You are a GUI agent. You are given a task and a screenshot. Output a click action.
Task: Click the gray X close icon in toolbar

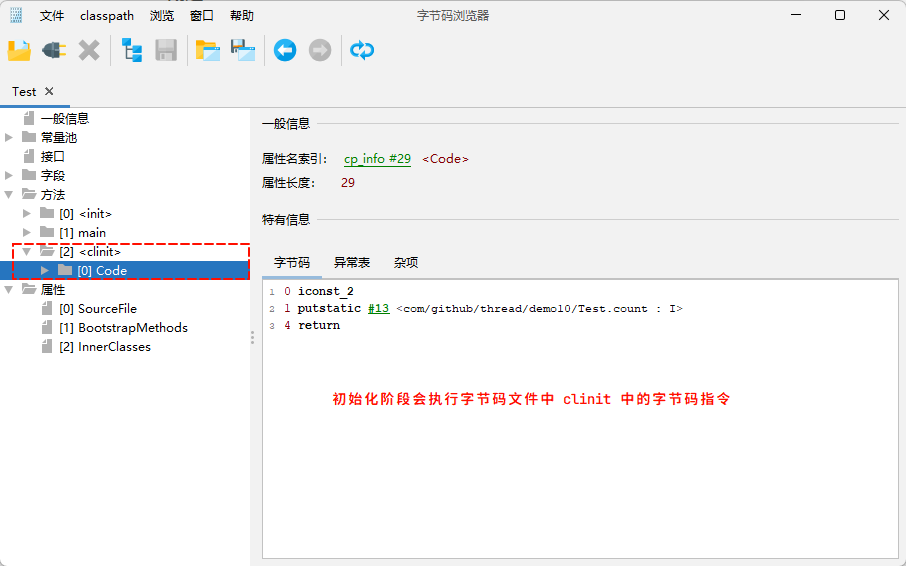coord(89,50)
